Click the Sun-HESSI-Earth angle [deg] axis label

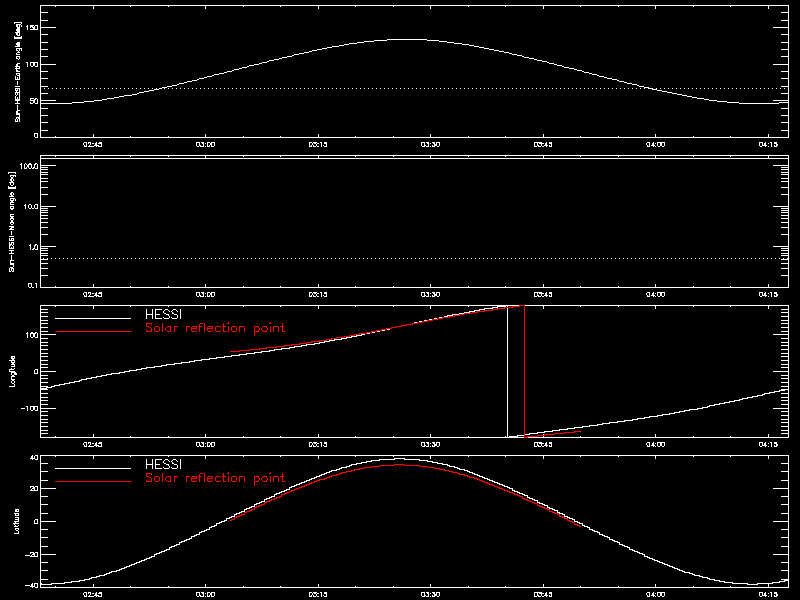point(17,71)
